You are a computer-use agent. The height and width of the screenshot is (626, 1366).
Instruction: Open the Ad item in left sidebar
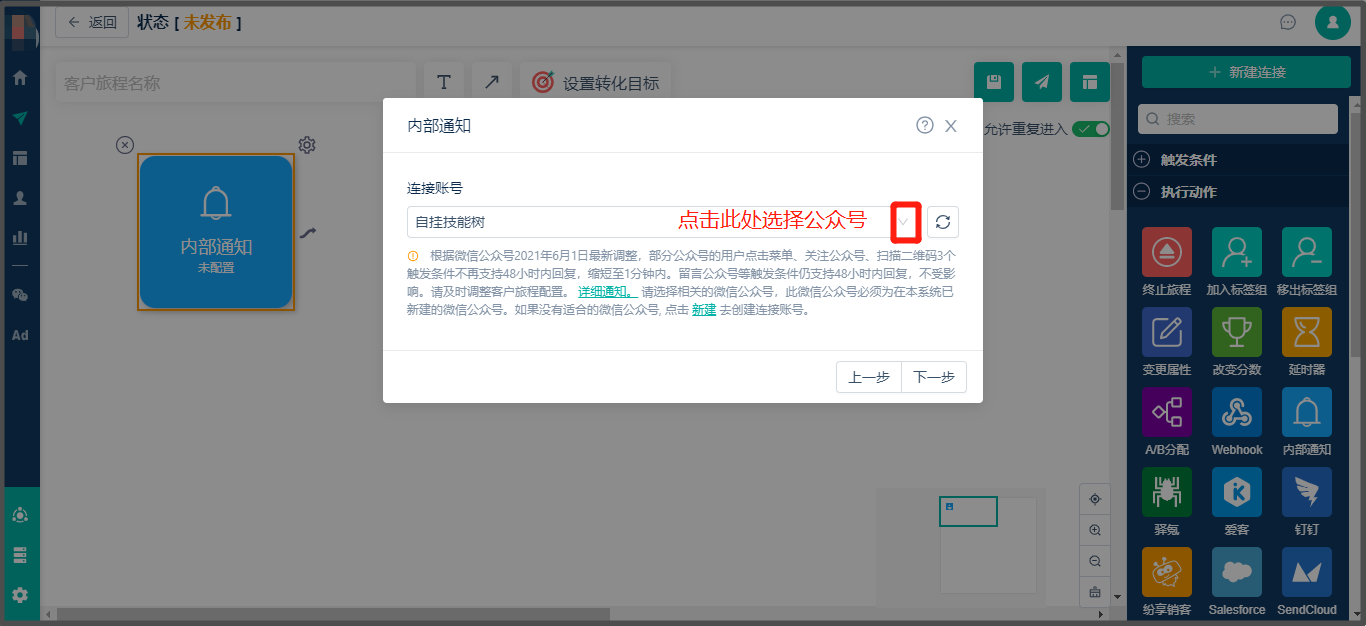pos(20,335)
